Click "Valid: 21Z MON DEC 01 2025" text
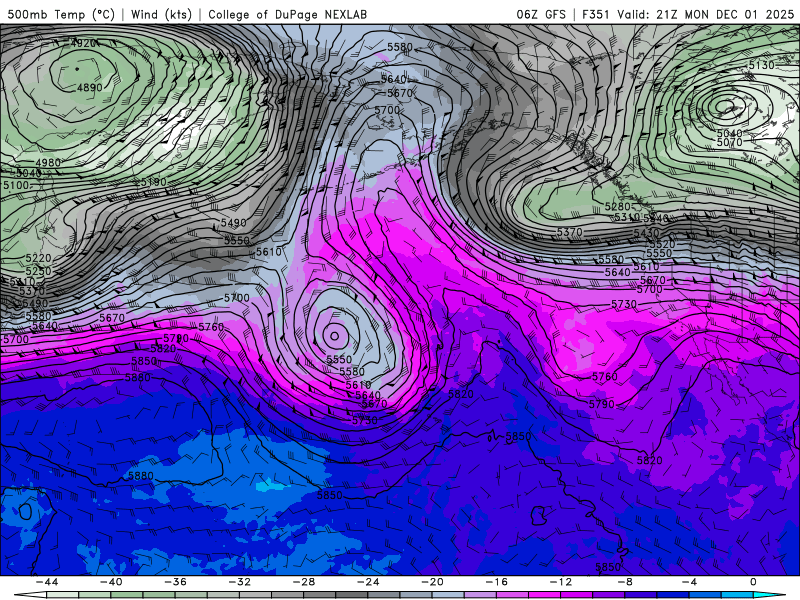The height and width of the screenshot is (600, 800). coord(705,14)
